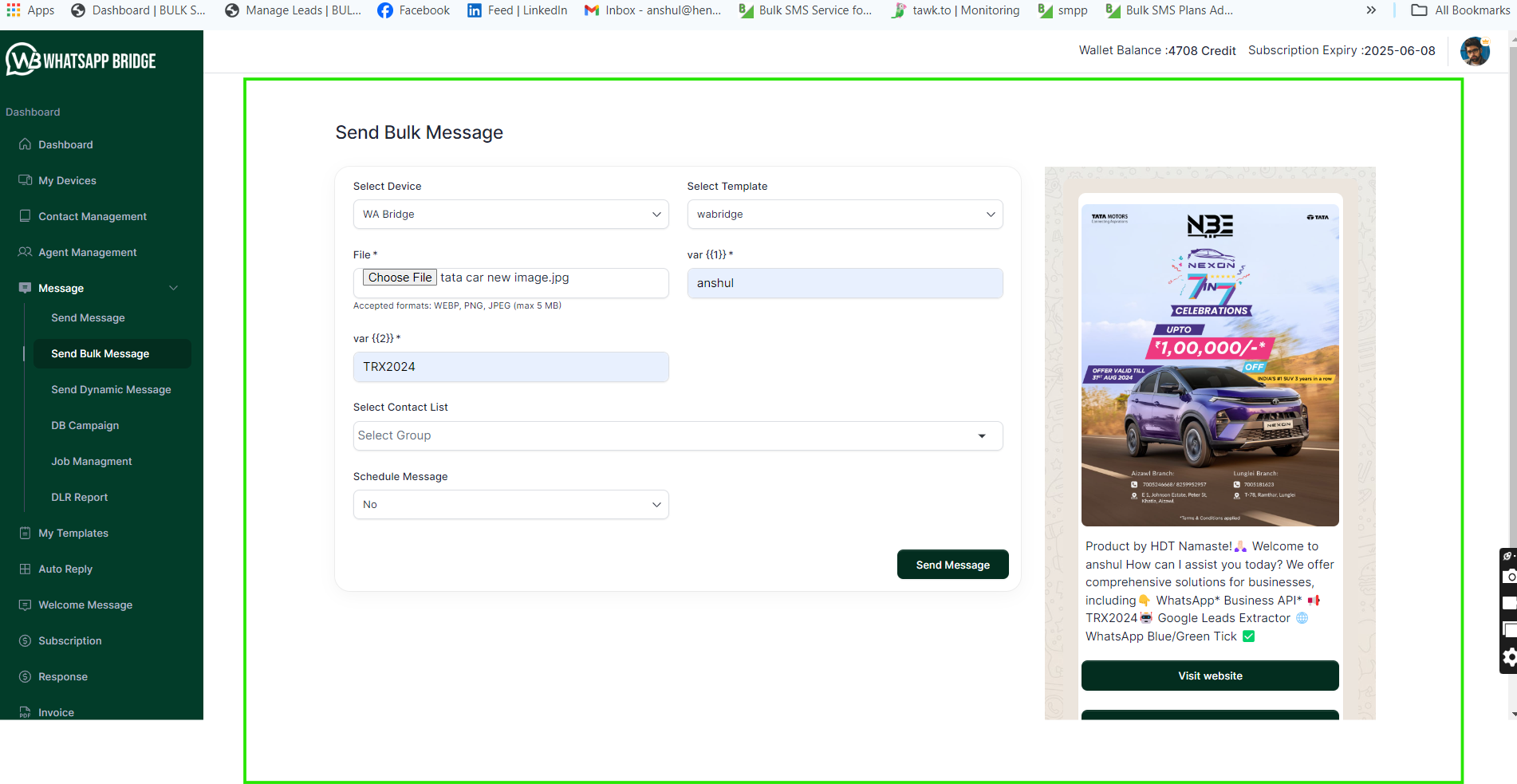Click the Auto Reply icon
The image size is (1517, 784).
pyautogui.click(x=25, y=569)
